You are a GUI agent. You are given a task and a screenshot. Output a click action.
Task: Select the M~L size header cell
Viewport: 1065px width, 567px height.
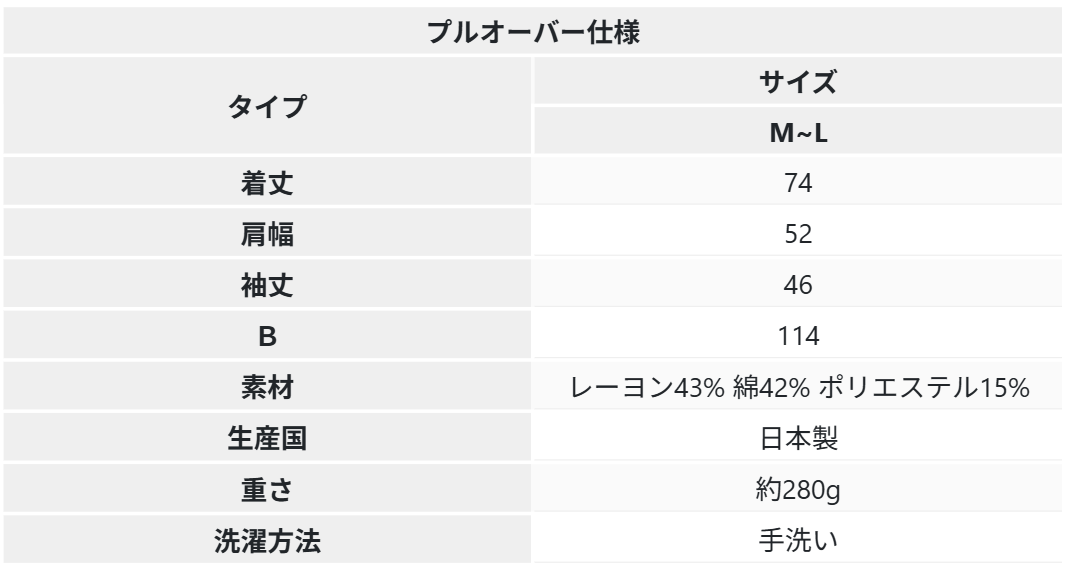[798, 133]
